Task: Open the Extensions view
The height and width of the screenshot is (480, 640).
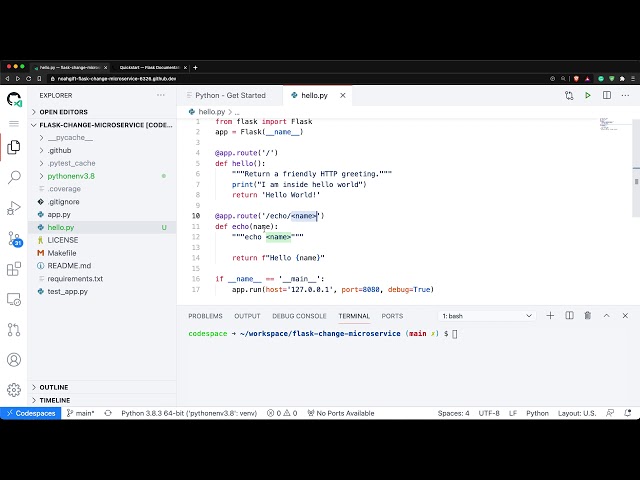Action: tap(14, 269)
